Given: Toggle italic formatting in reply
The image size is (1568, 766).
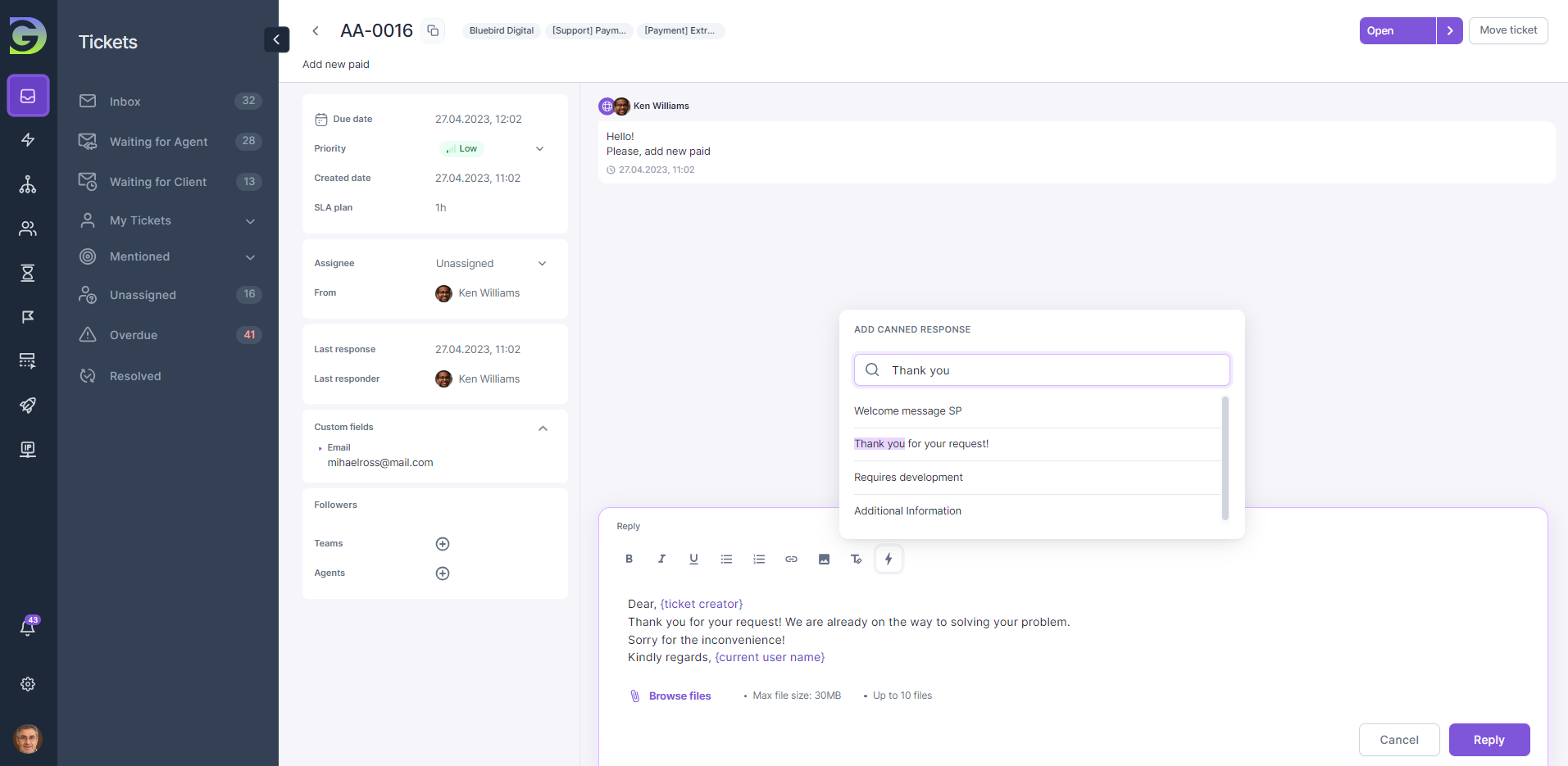Looking at the screenshot, I should (661, 560).
